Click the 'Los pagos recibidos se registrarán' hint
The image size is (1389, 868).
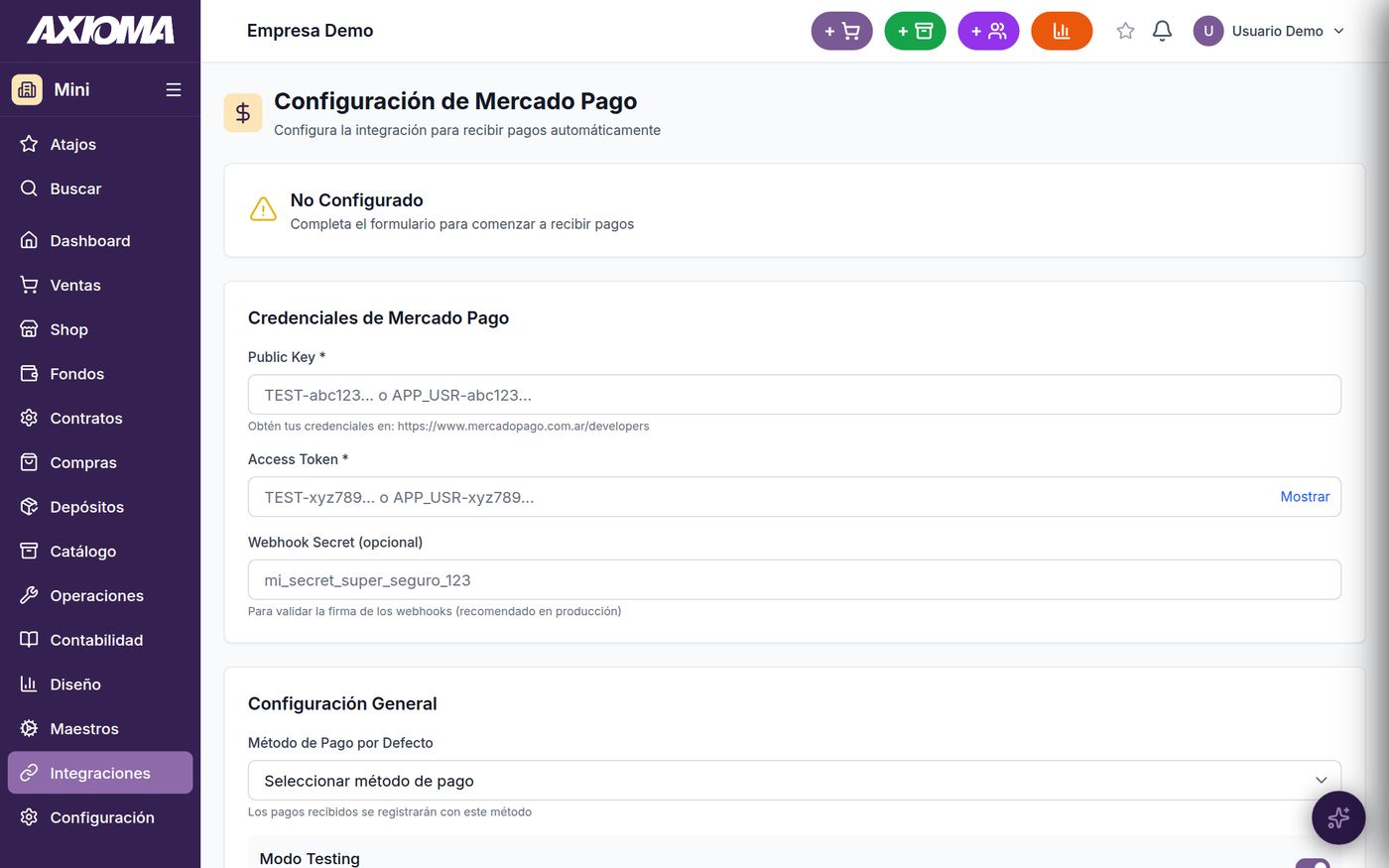390,812
